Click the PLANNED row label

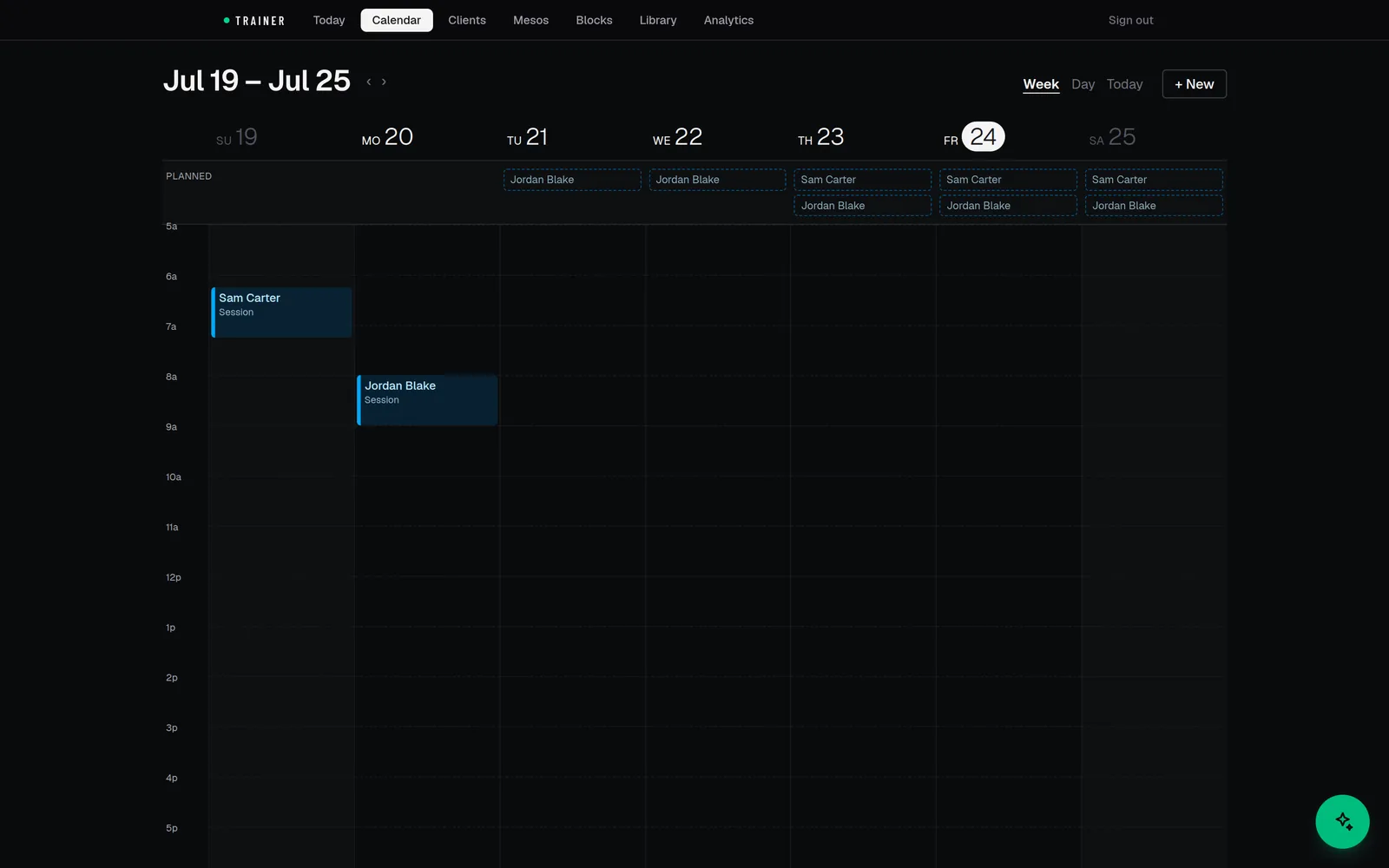[x=188, y=176]
